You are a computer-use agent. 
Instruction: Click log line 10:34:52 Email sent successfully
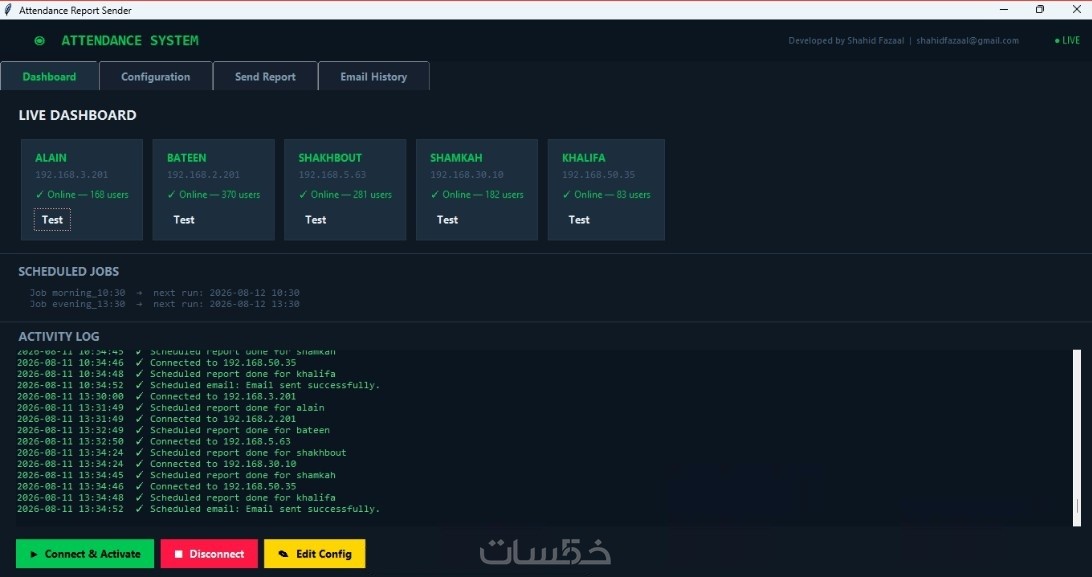point(198,386)
